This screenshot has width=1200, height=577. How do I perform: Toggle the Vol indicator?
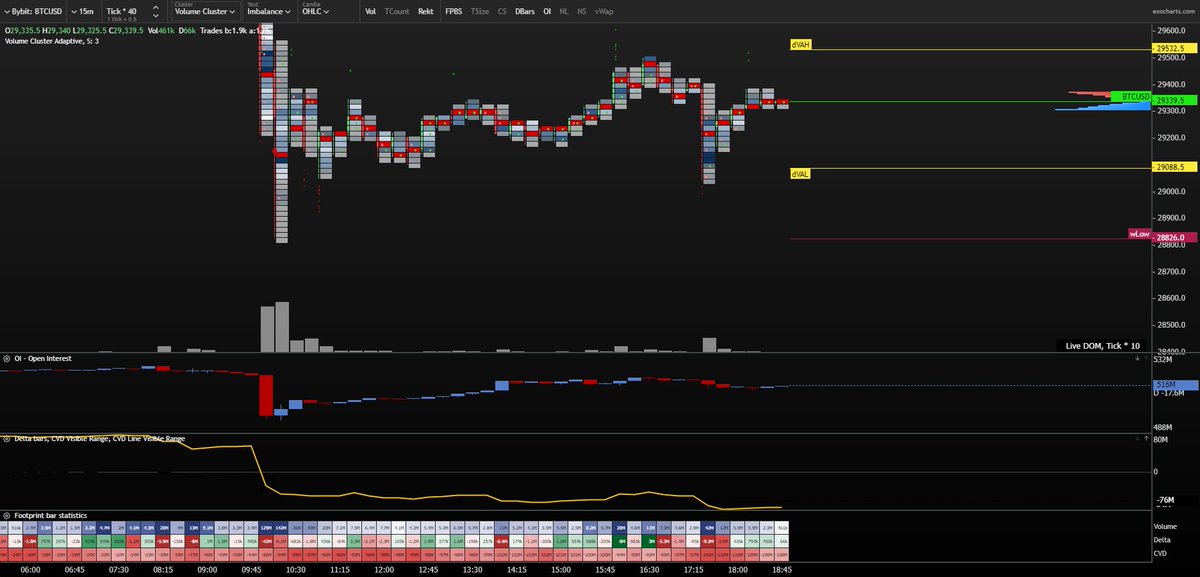point(371,10)
